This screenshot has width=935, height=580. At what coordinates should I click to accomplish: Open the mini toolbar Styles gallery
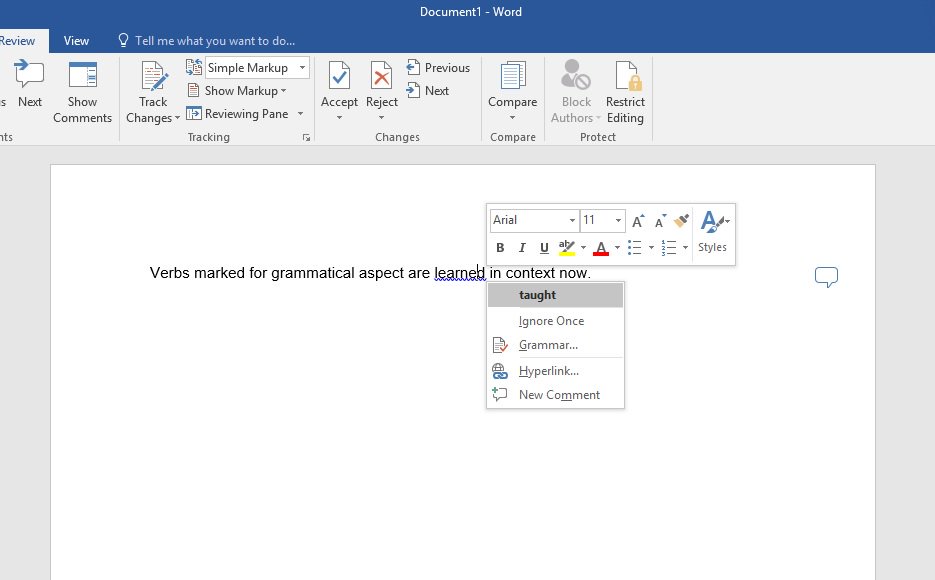[713, 232]
